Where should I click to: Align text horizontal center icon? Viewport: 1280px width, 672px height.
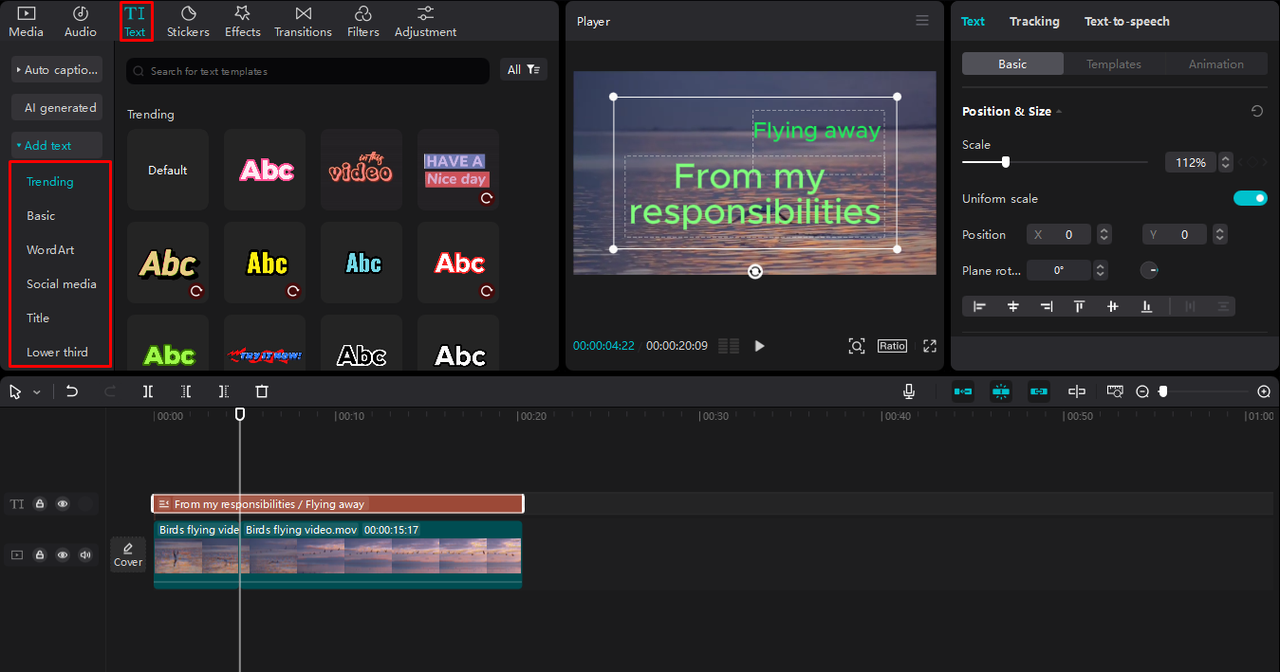[x=1013, y=307]
